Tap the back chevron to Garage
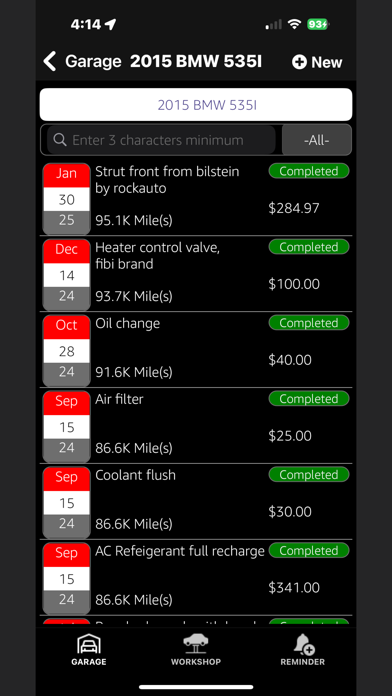 (x=50, y=61)
